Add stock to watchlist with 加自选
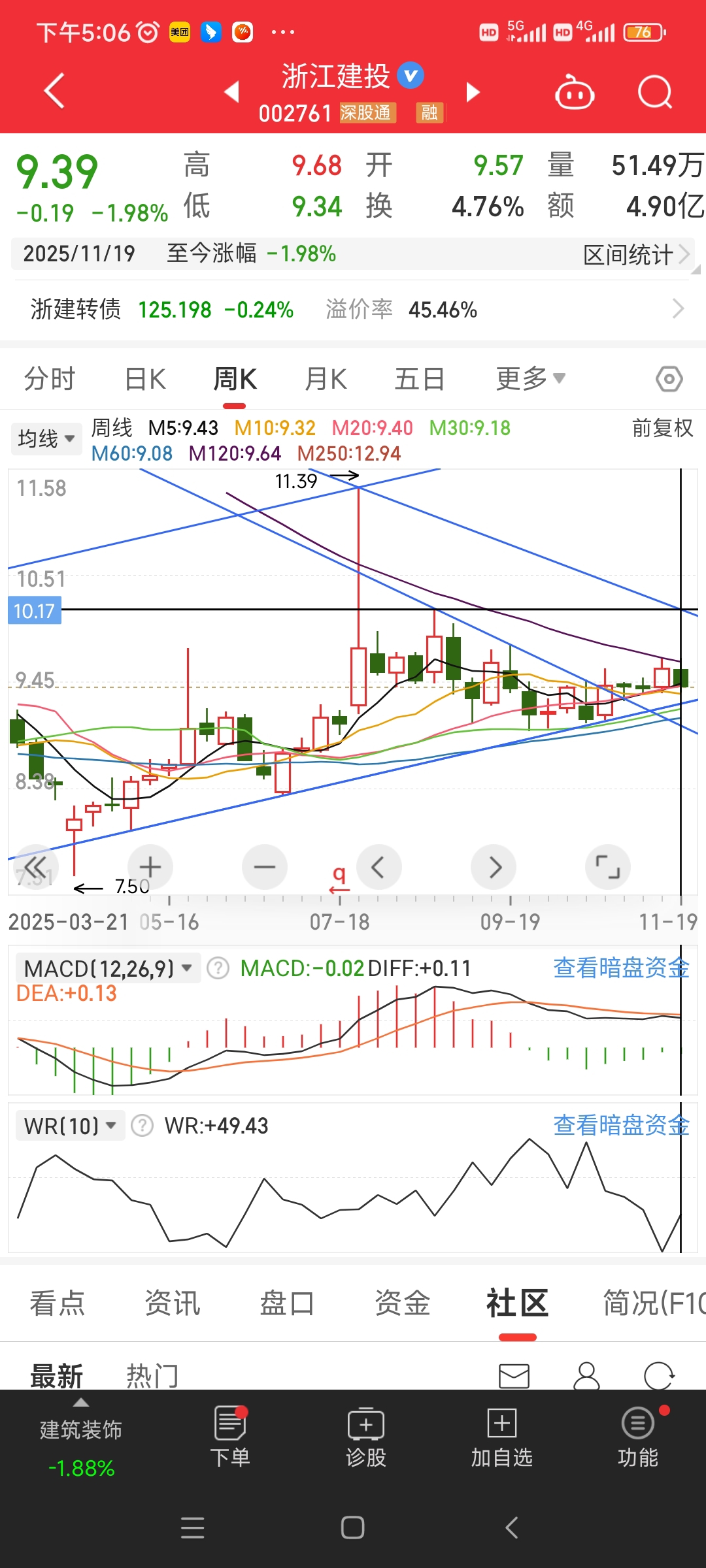The height and width of the screenshot is (1568, 706). tap(502, 1436)
